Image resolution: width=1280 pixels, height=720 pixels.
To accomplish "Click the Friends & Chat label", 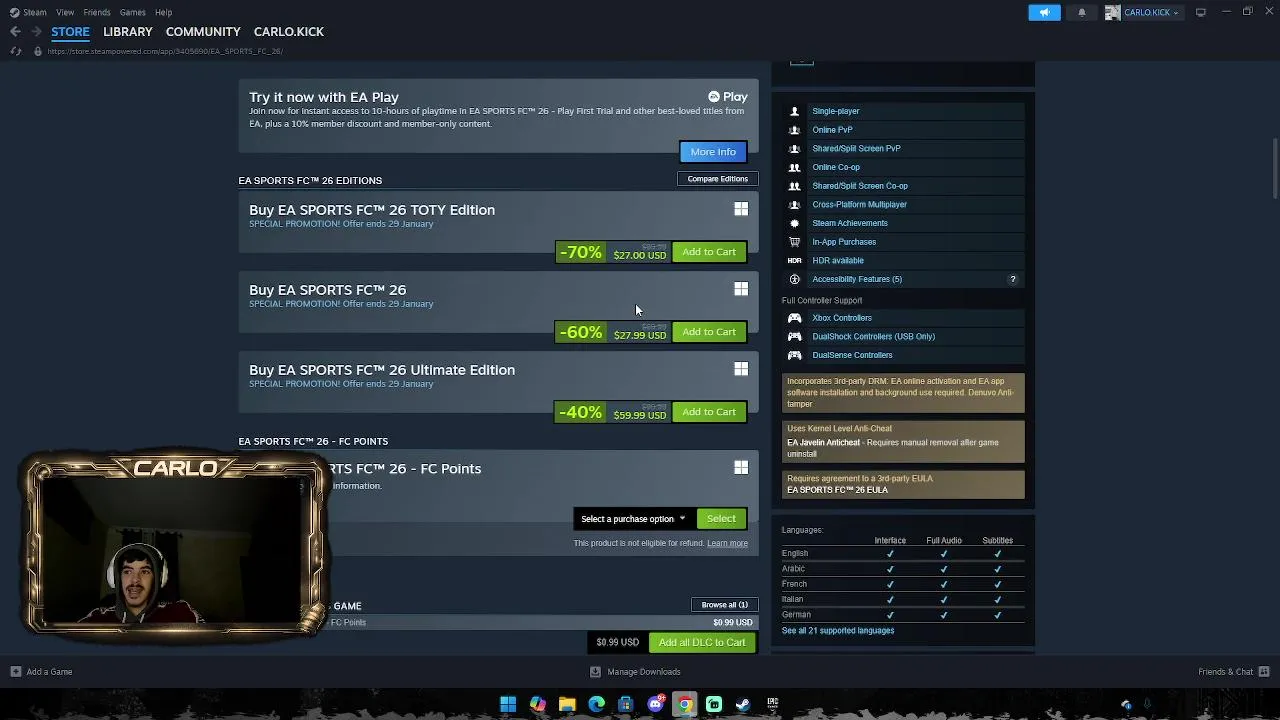I will (x=1225, y=672).
